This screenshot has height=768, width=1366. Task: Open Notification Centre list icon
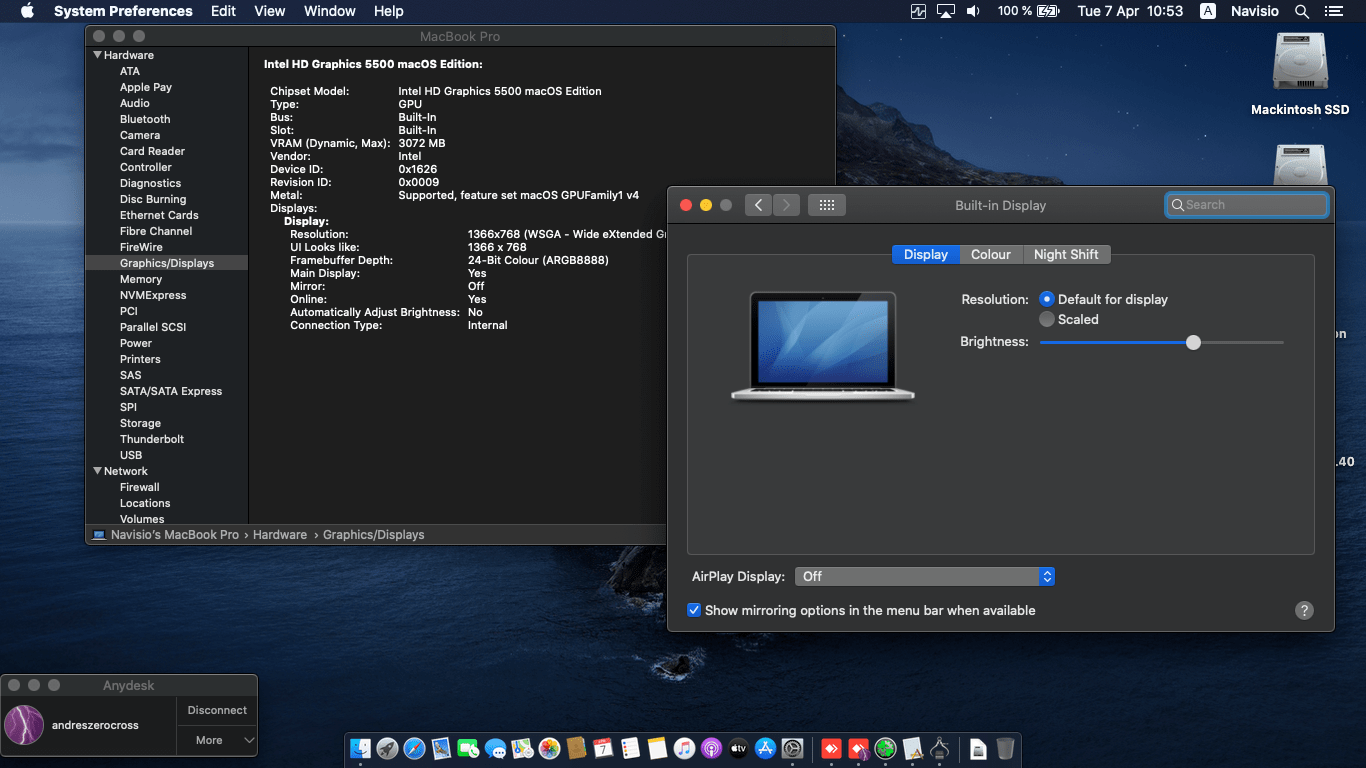point(1333,11)
